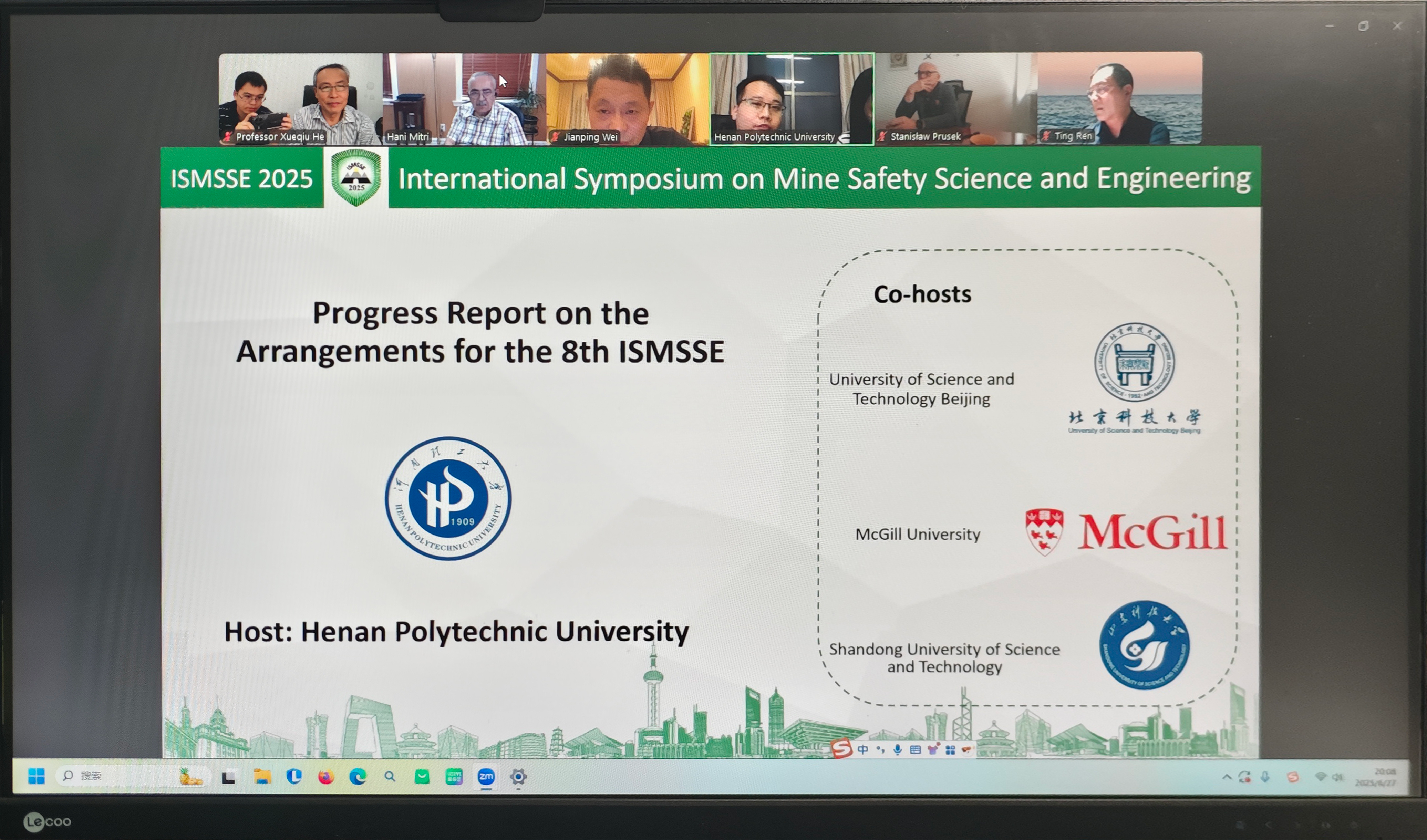Toggle punctuation mode on the Sogou bar
The width and height of the screenshot is (1427, 840).
(880, 749)
